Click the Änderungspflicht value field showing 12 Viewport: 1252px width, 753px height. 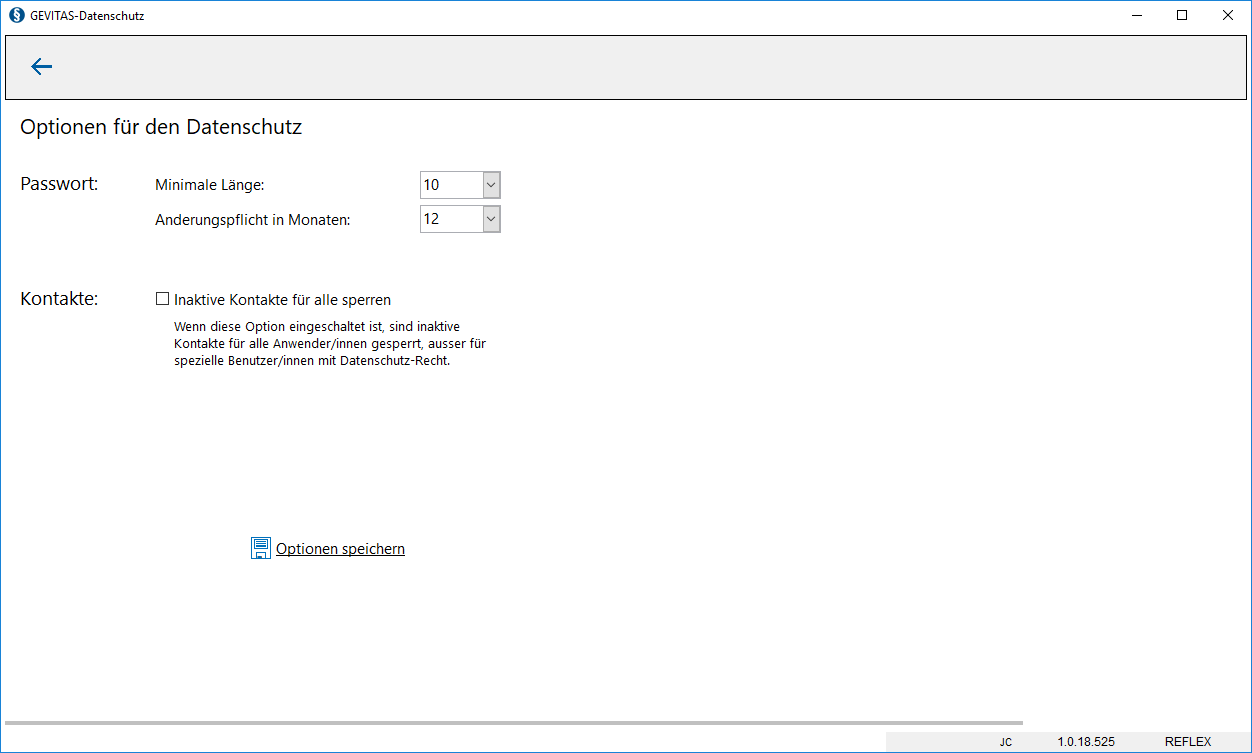click(x=452, y=219)
